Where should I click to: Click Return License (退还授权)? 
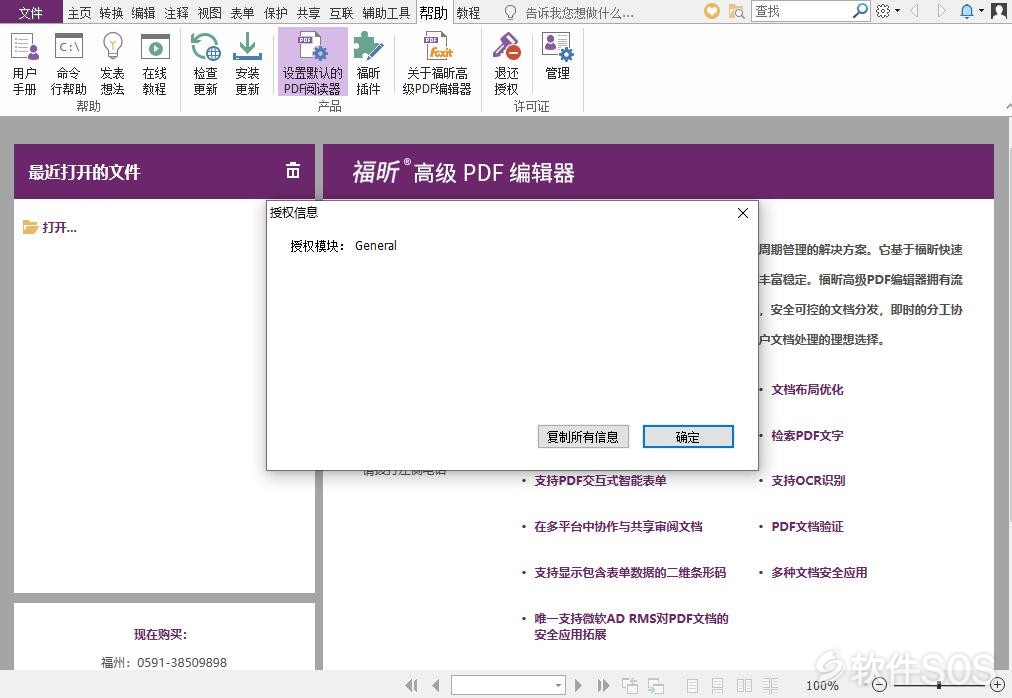(507, 64)
